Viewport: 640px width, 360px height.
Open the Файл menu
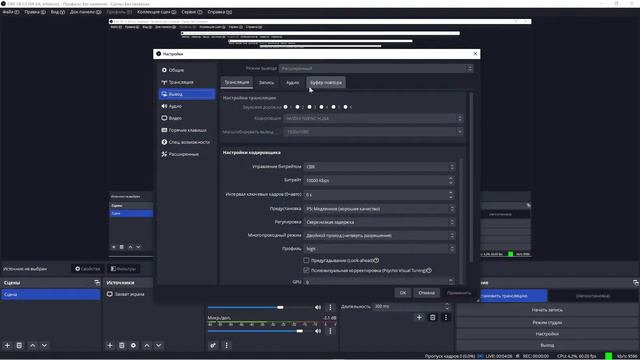click(x=11, y=12)
